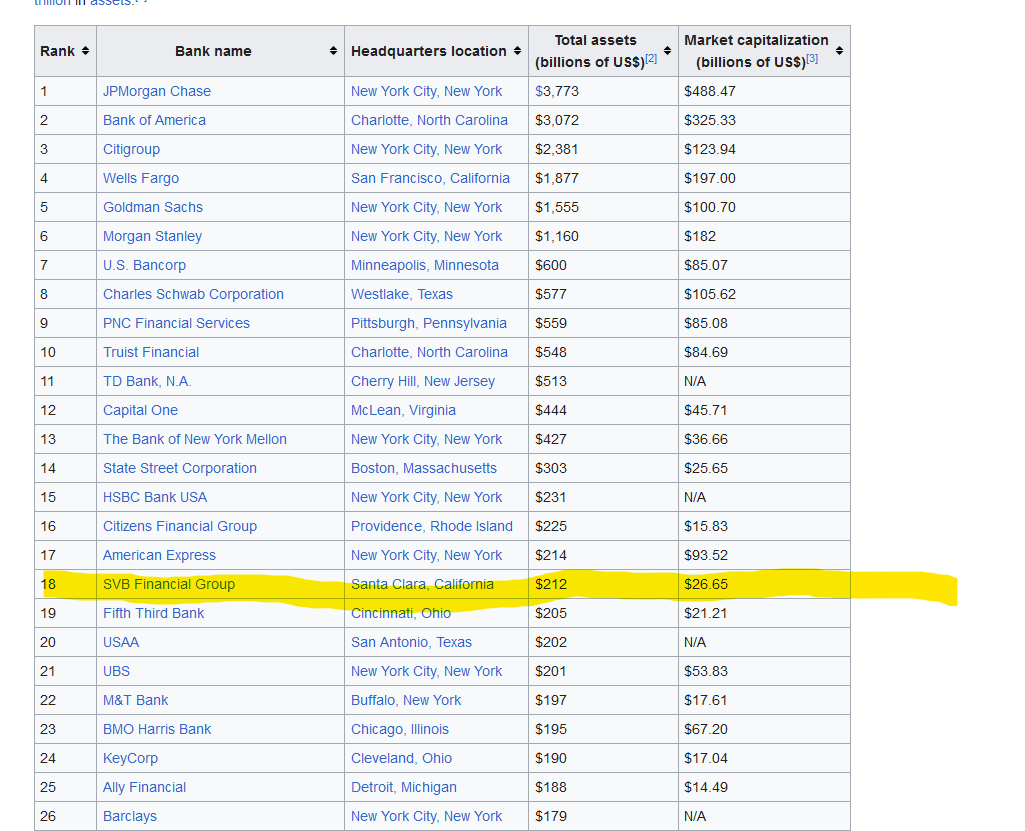Sort by Total assets arrows
The width and height of the screenshot is (1025, 831).
click(667, 51)
